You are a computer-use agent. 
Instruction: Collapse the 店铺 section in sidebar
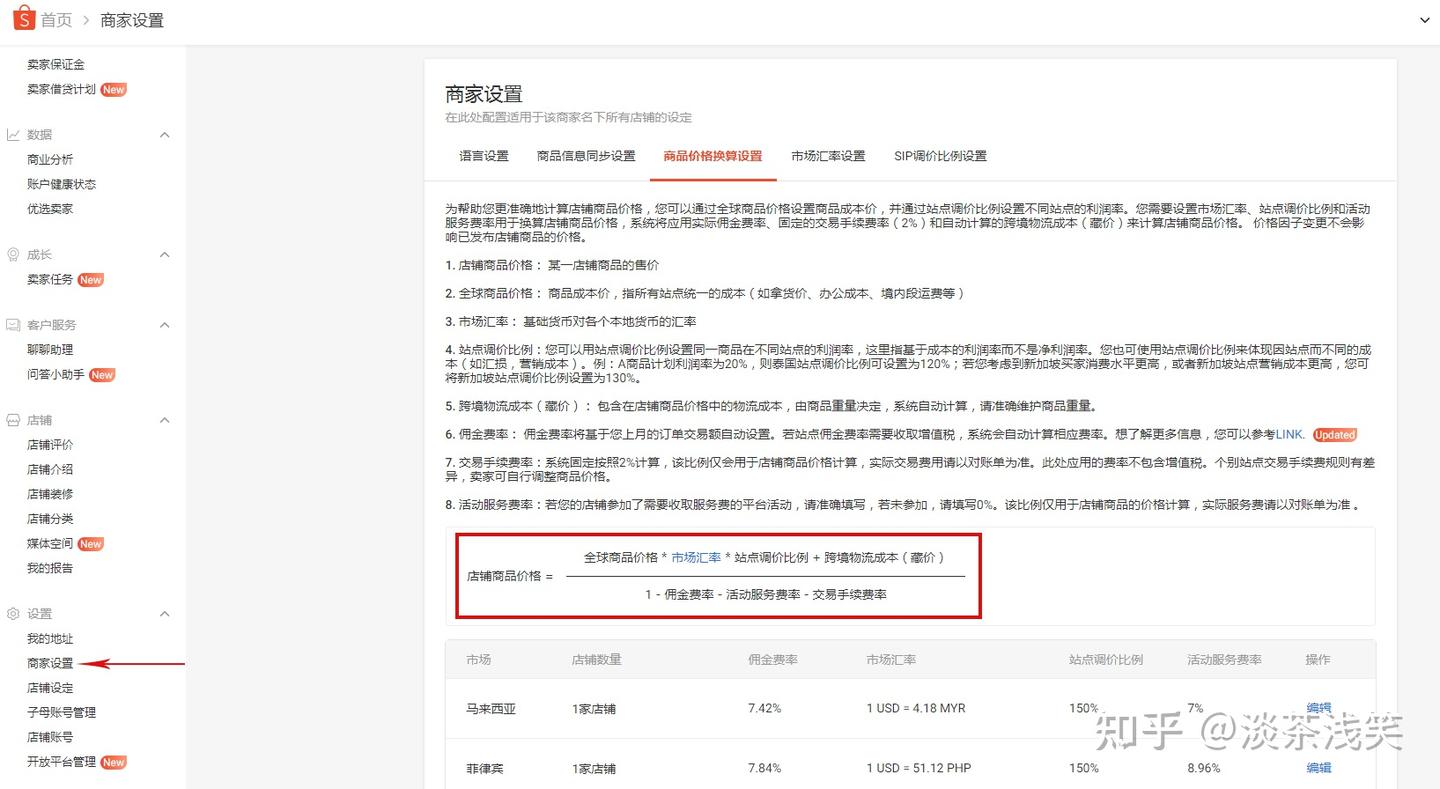pyautogui.click(x=164, y=419)
